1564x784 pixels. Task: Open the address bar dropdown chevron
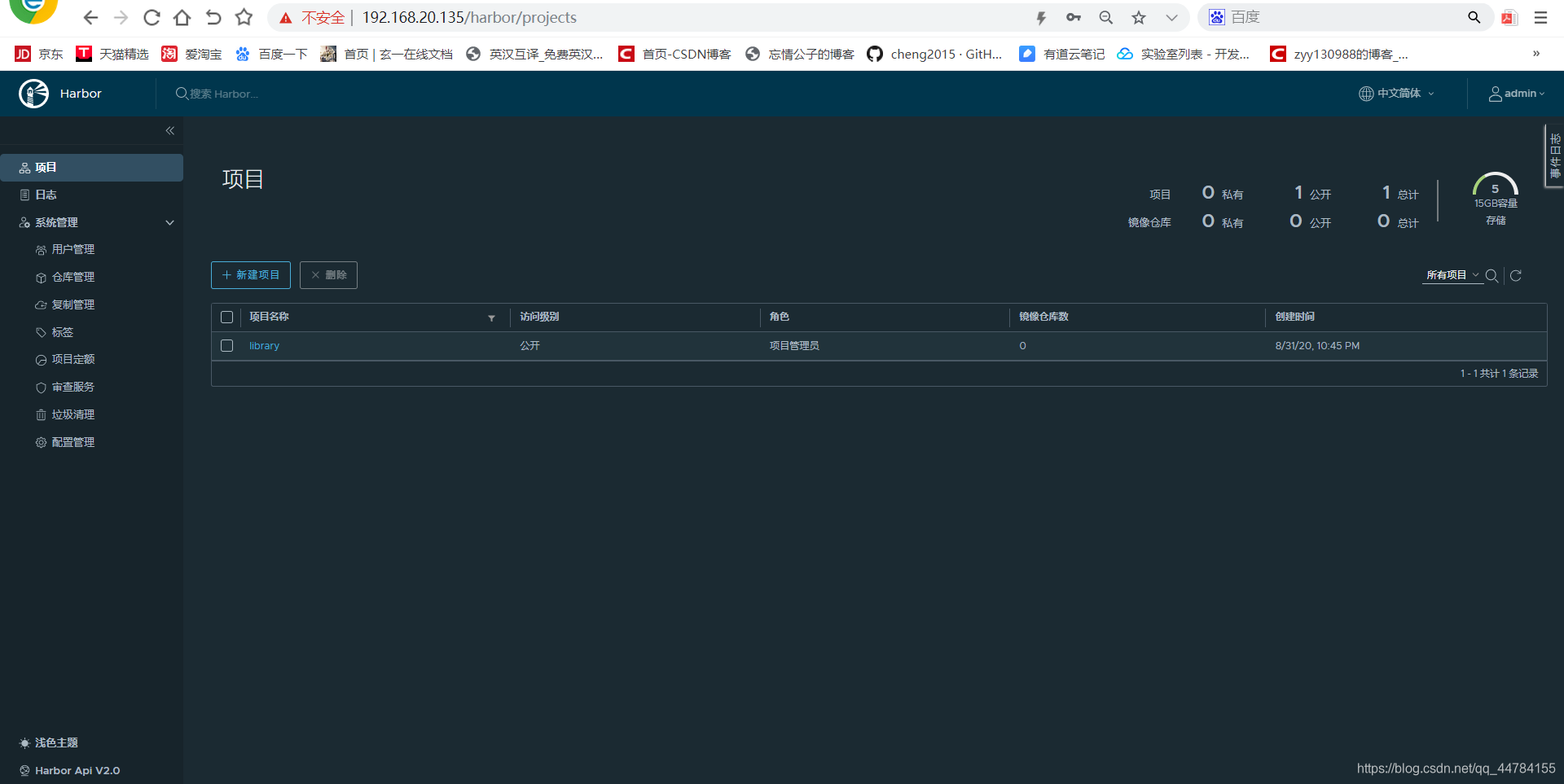tap(1171, 18)
